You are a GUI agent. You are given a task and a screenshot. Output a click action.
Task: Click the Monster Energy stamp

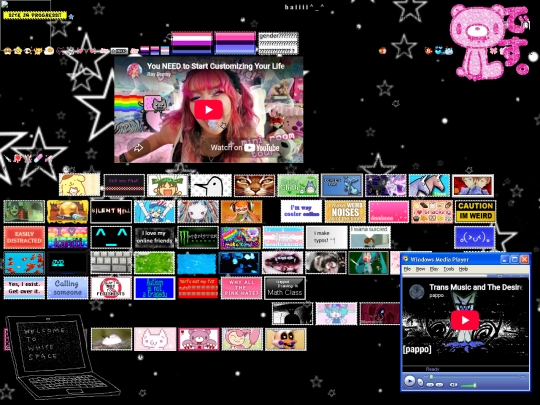point(198,237)
